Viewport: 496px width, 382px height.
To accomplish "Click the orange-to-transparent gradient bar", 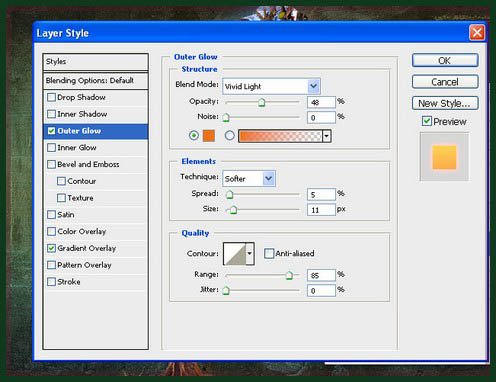I will pyautogui.click(x=280, y=136).
